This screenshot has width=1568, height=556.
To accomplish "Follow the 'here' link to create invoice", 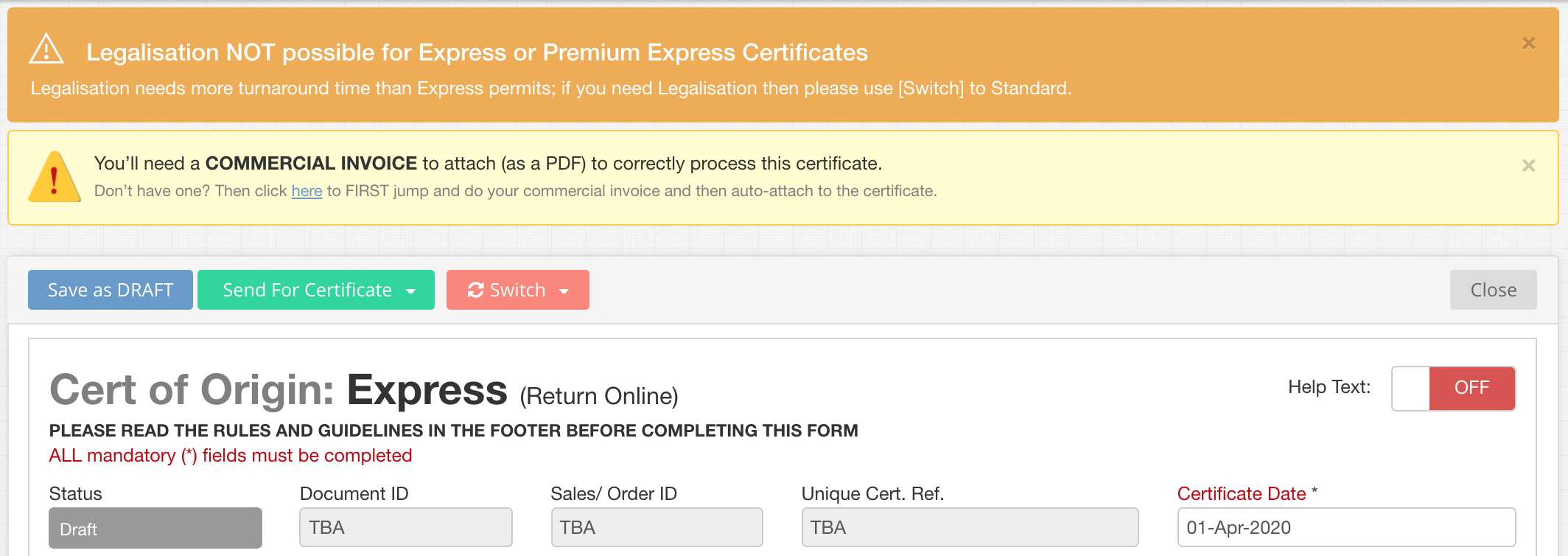I will [306, 191].
